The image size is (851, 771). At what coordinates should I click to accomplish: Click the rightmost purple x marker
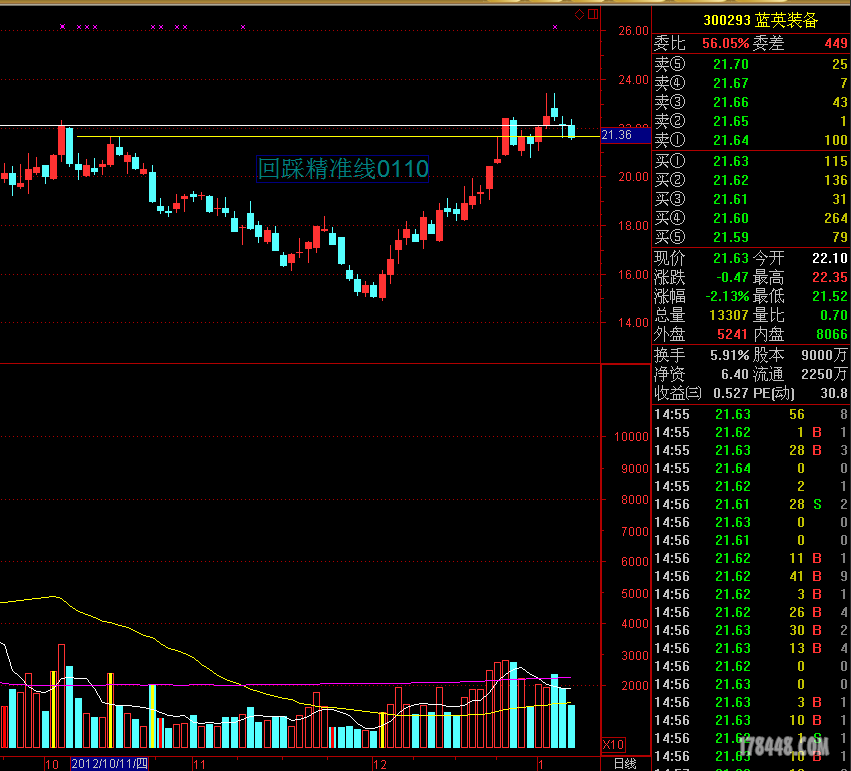pyautogui.click(x=555, y=27)
